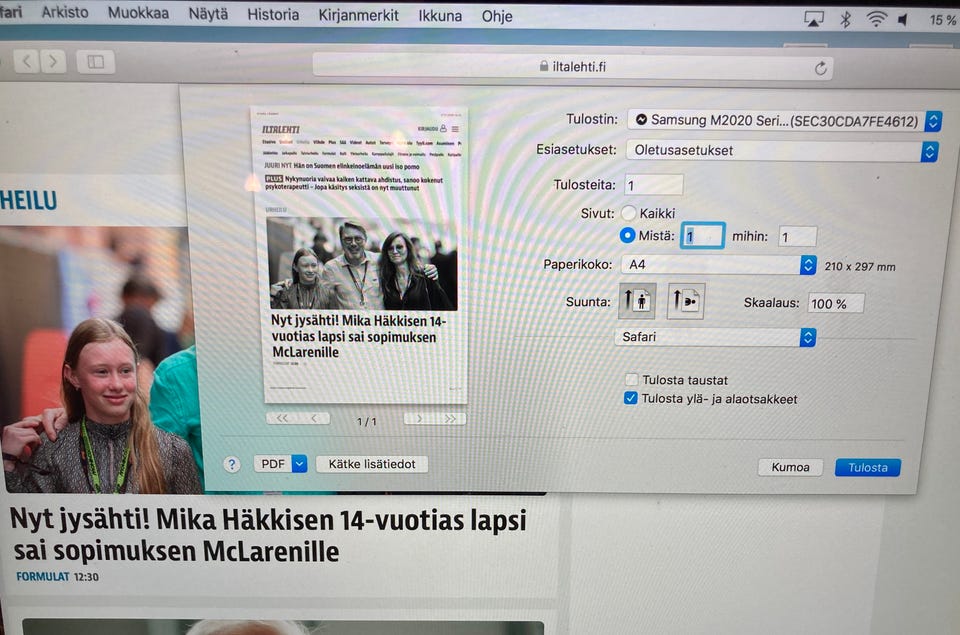
Task: Click the 1 / 1 page counter text
Action: [367, 421]
